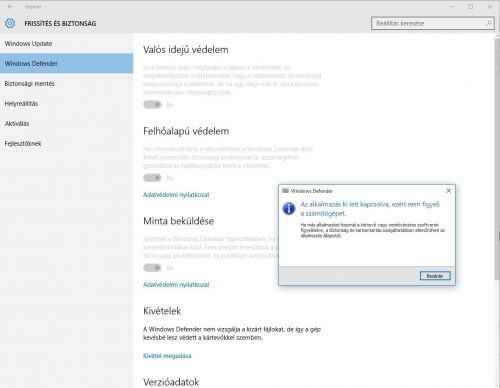500x388 pixels.
Task: Click the Valós idejű védelem heading
Action: (186, 50)
